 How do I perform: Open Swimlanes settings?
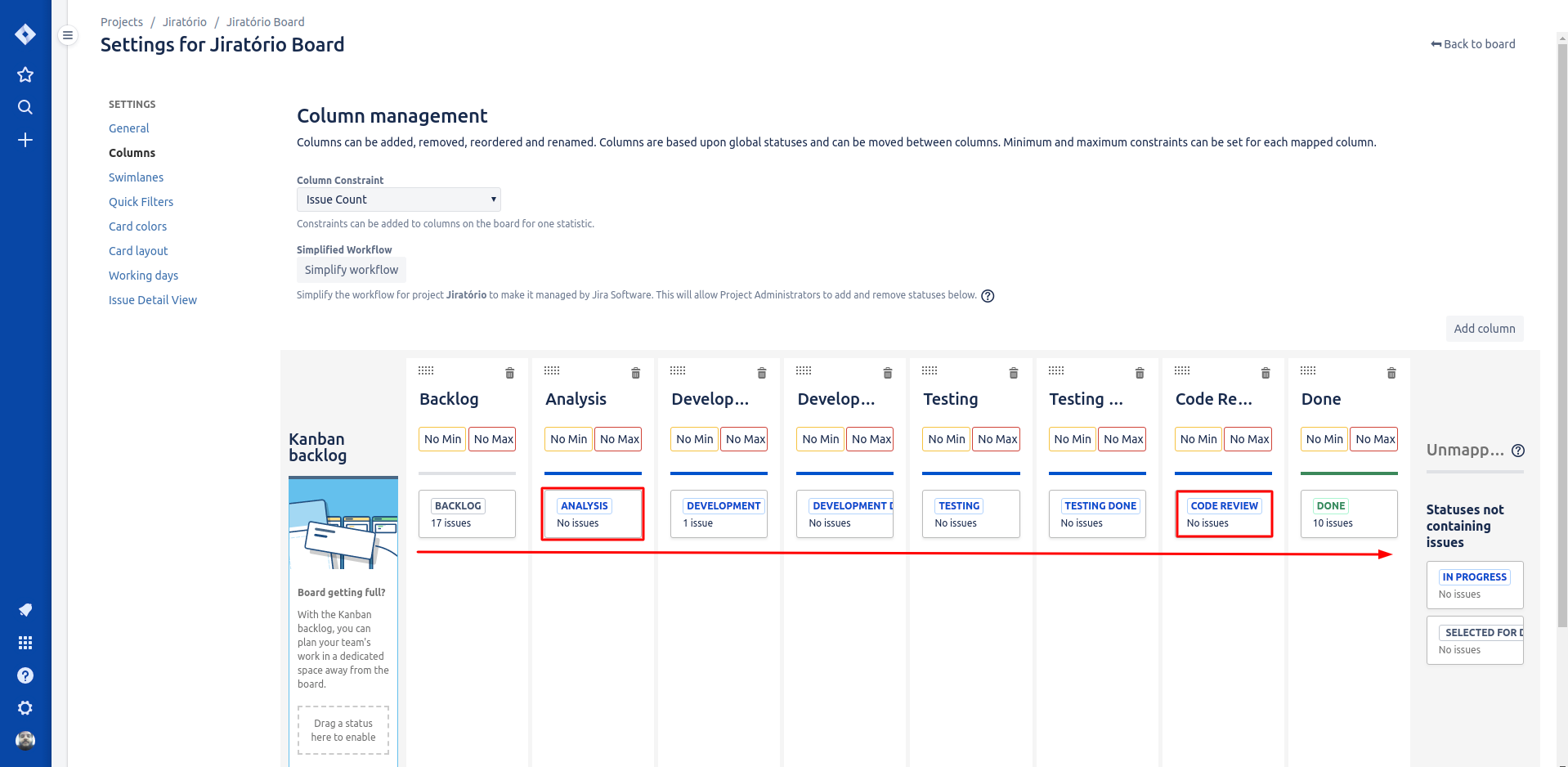click(136, 177)
